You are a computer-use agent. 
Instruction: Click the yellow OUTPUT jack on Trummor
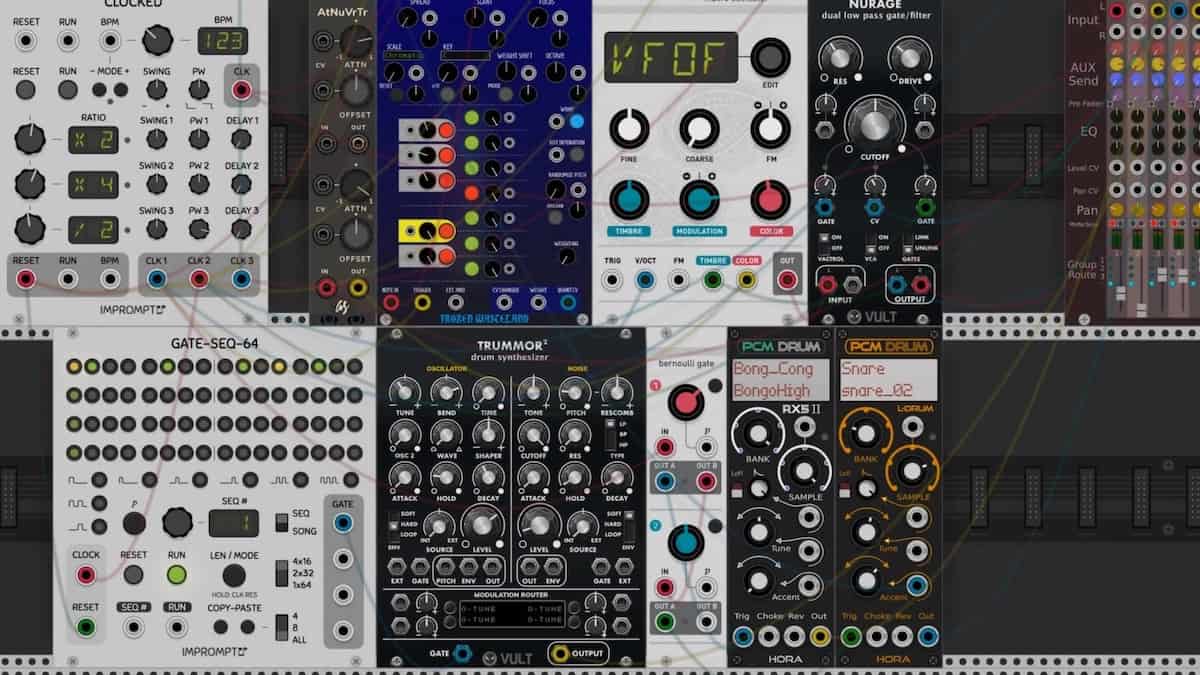click(x=561, y=654)
